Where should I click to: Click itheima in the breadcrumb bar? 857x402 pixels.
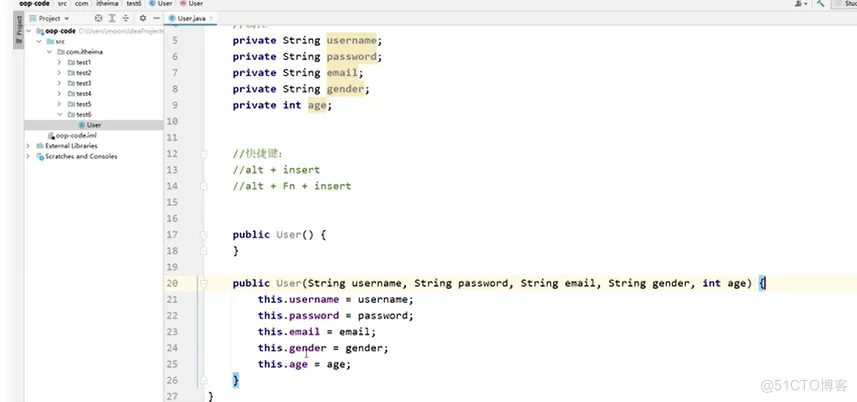coord(107,3)
